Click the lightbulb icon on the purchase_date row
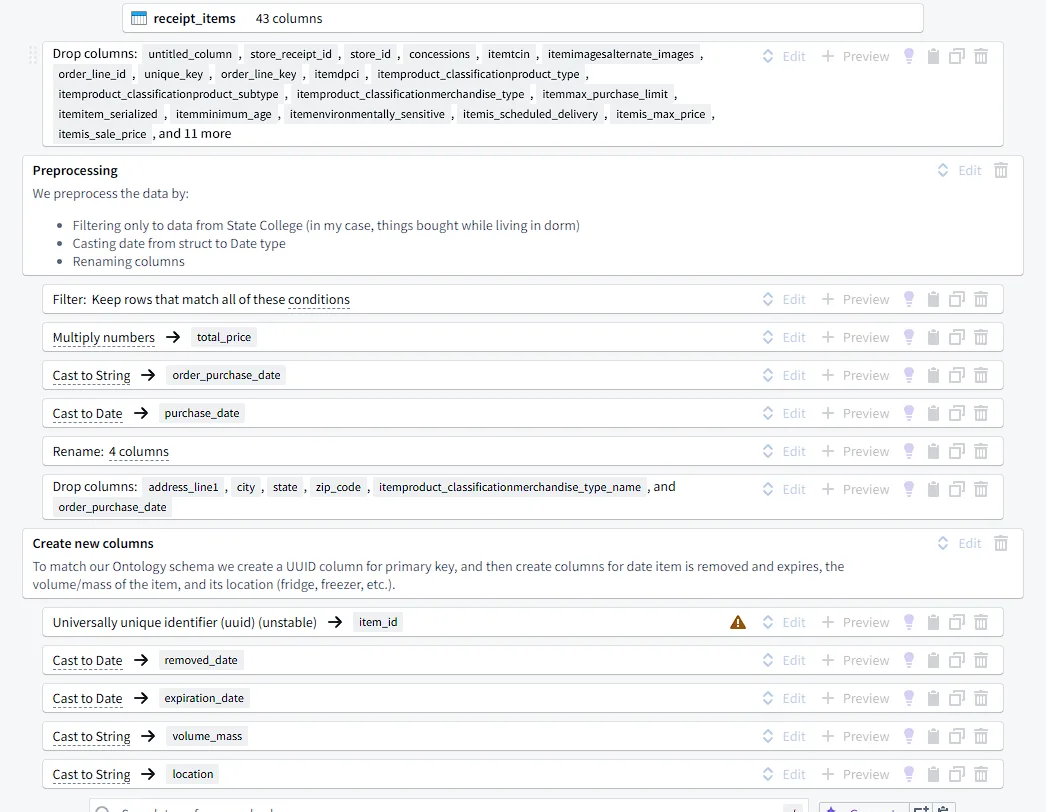This screenshot has width=1046, height=812. point(909,413)
